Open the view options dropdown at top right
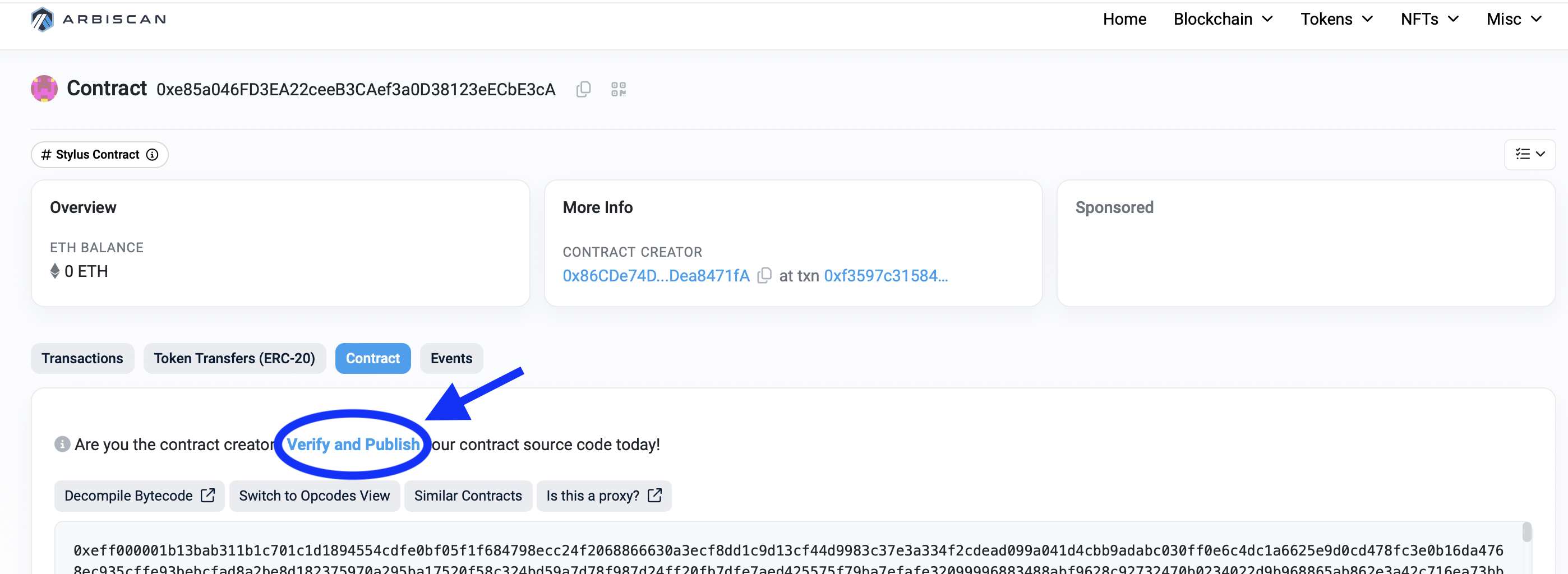 pyautogui.click(x=1530, y=155)
